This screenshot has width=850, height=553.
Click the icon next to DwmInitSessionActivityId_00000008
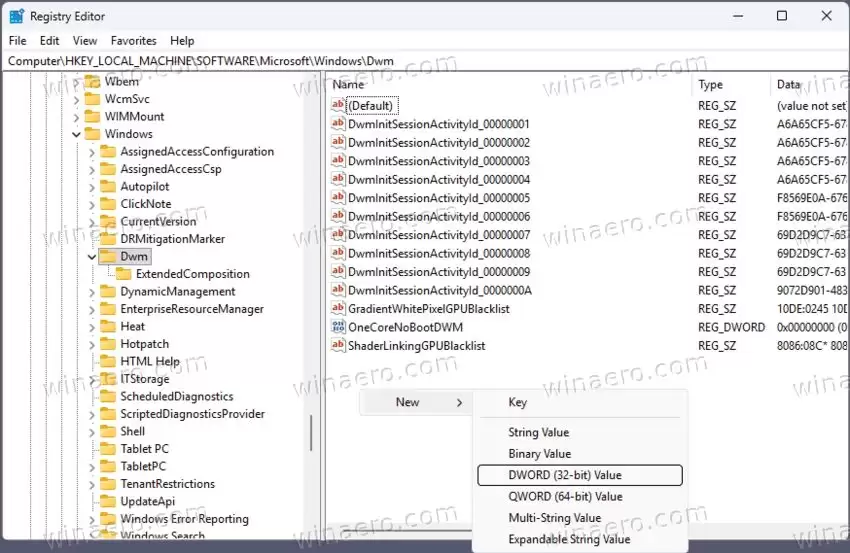coord(338,252)
